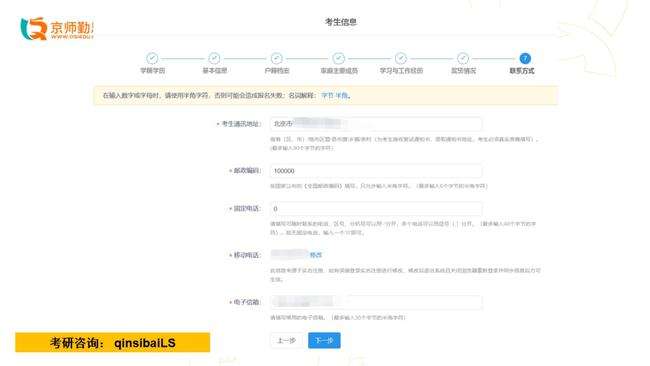This screenshot has height=366, width=650.
Task: Select the active 联系方式 step circle
Action: (525, 58)
